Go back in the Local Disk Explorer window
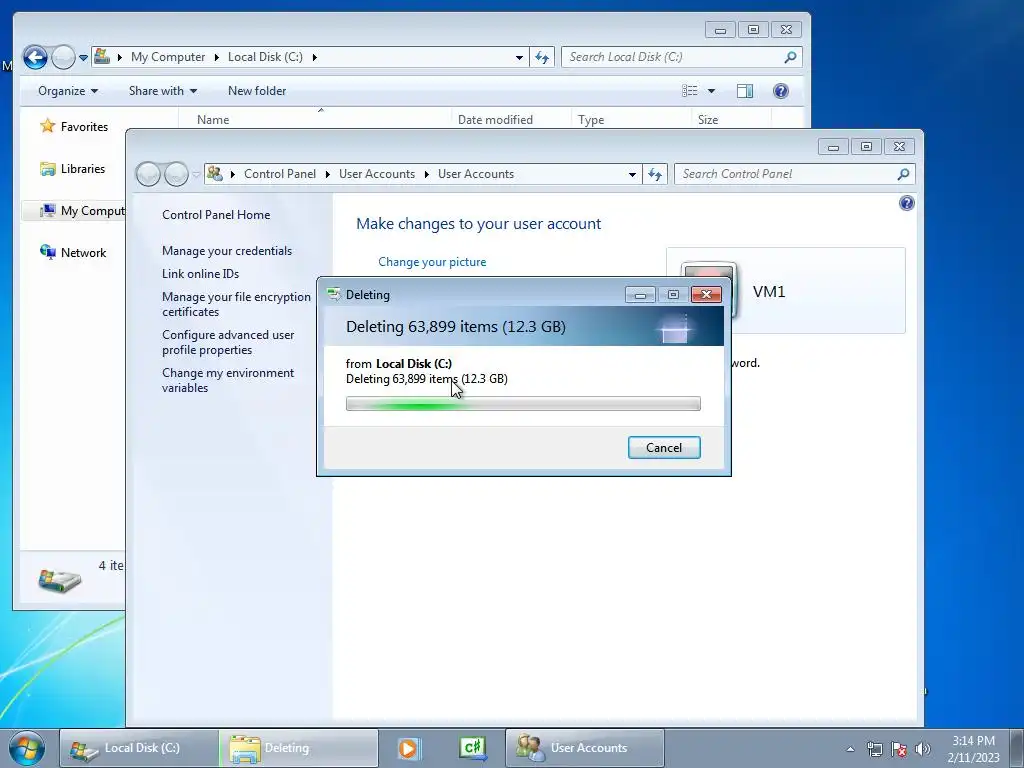This screenshot has height=768, width=1024. click(35, 57)
